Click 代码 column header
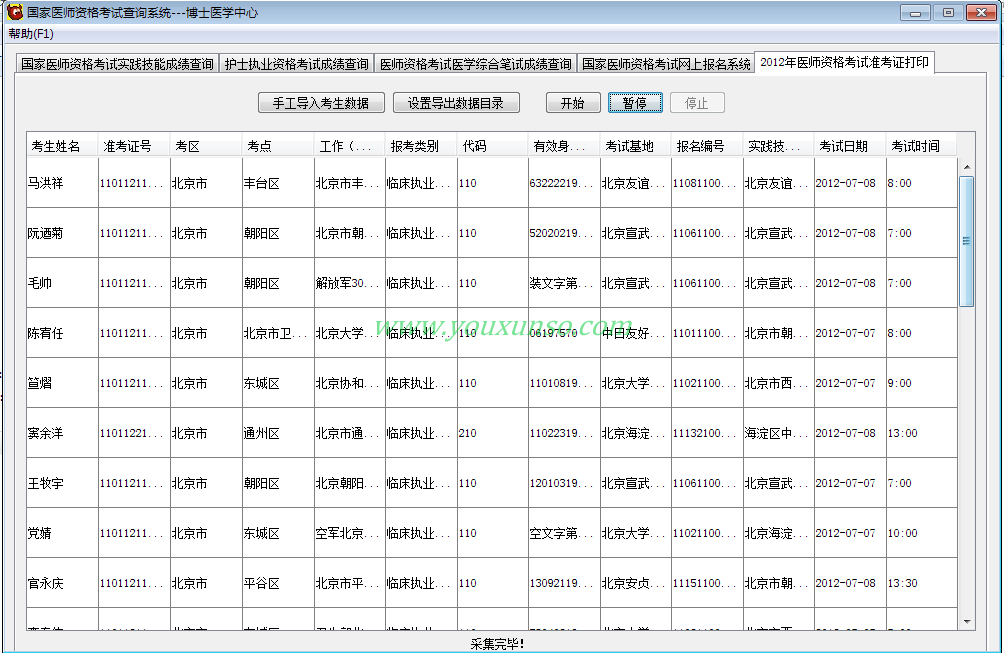 [x=493, y=146]
